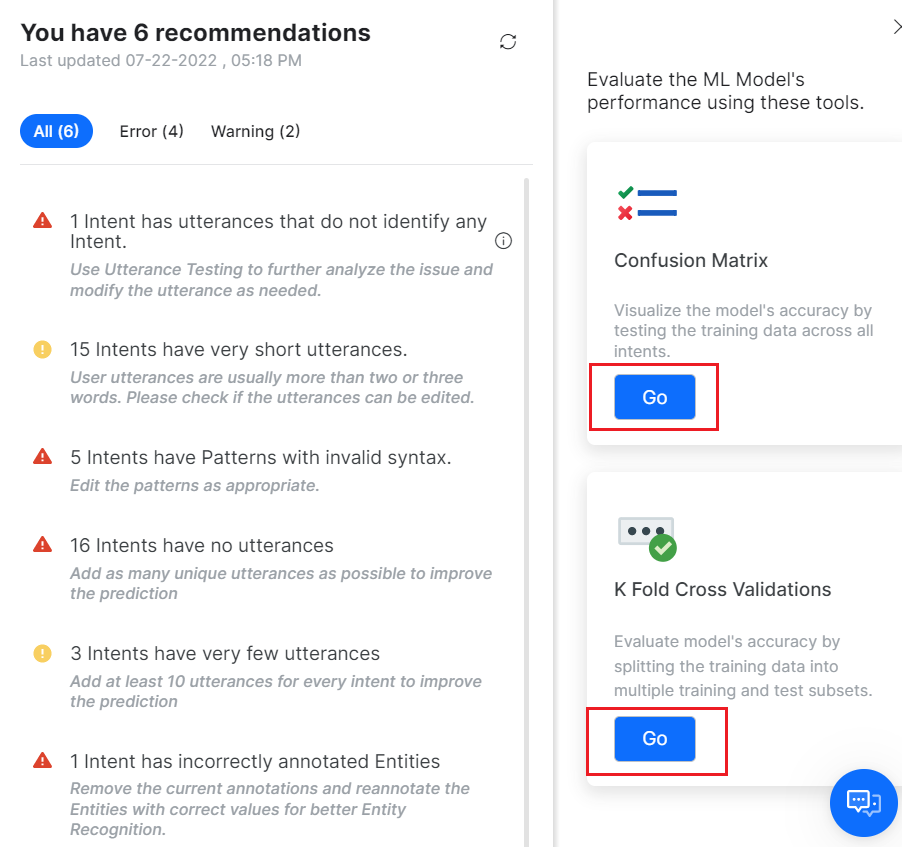Click the recommendations list scrollbar
The image size is (902, 847).
[527, 500]
